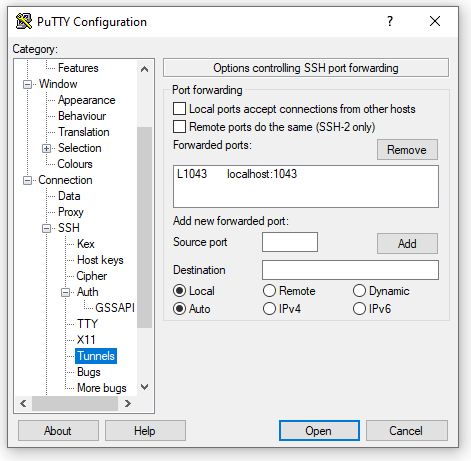Click the horizontal scroll right arrow

(x=128, y=404)
